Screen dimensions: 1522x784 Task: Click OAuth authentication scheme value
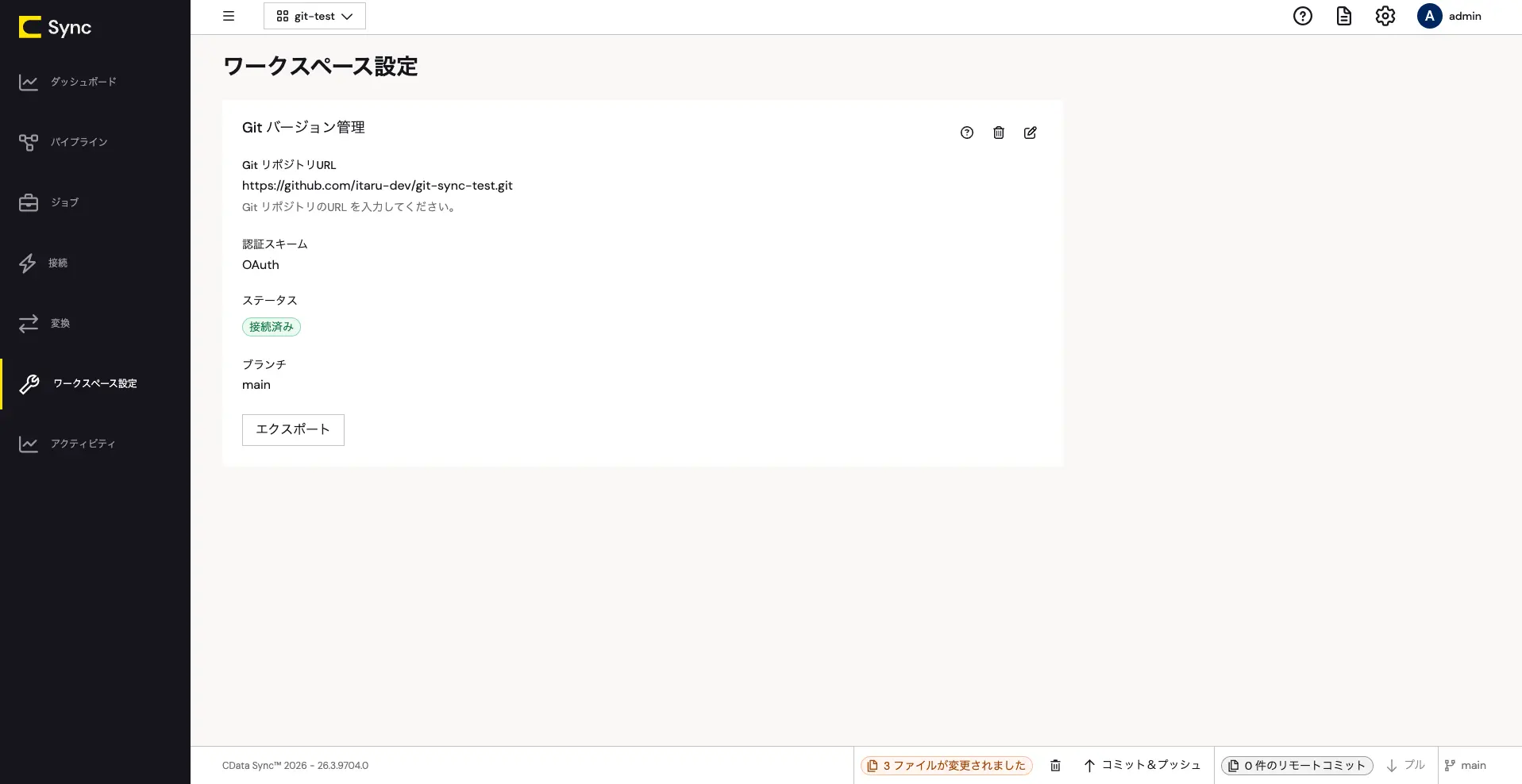[x=260, y=265]
